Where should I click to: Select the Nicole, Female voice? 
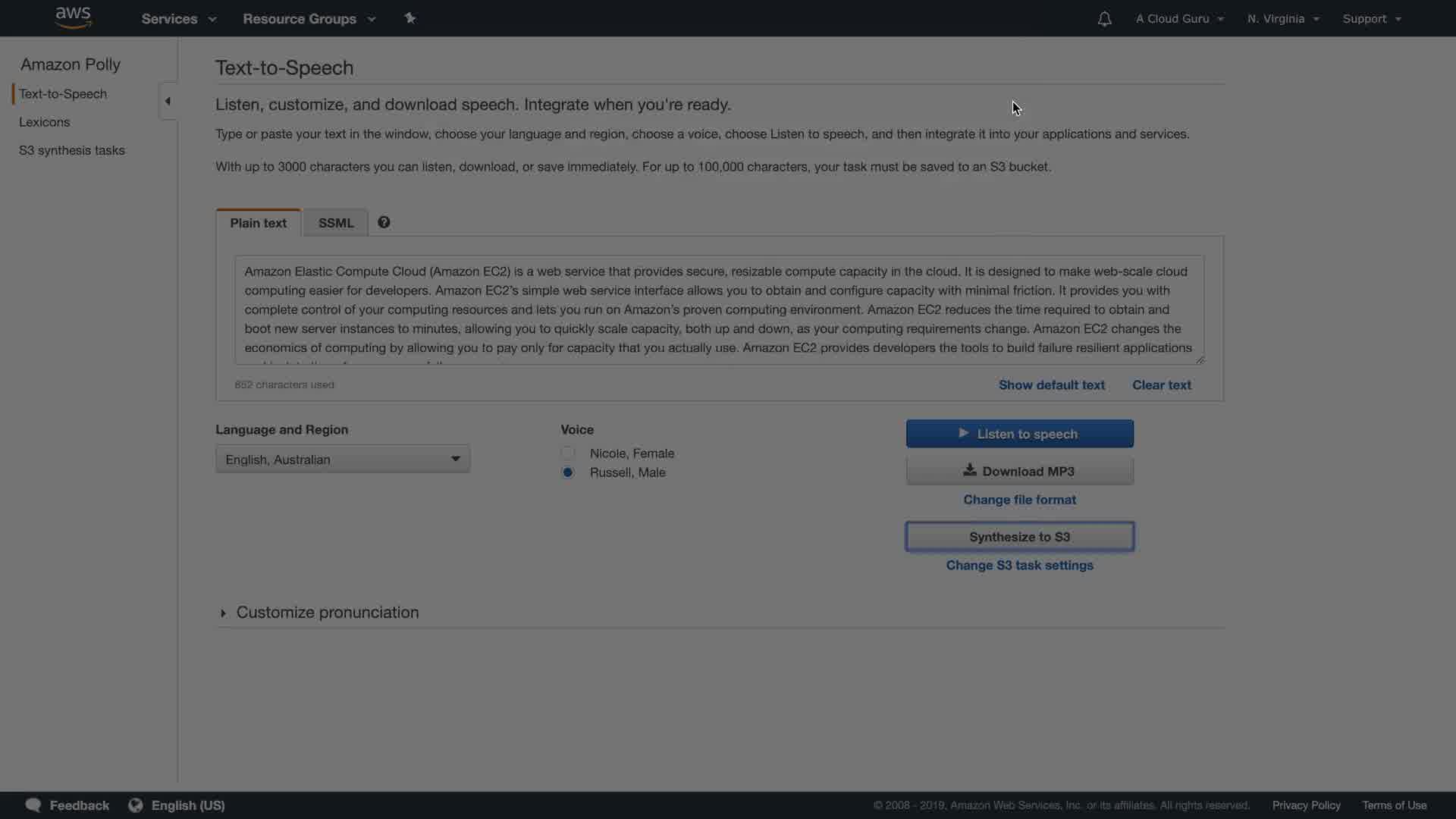[x=568, y=453]
